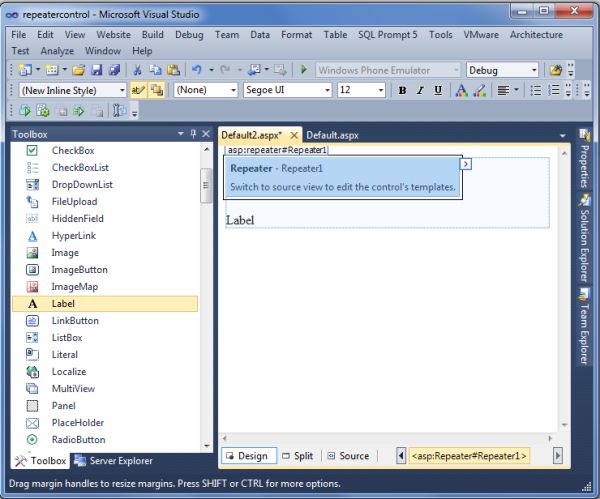Select highlighted Label control in Toolbox
The height and width of the screenshot is (499, 600).
click(105, 304)
